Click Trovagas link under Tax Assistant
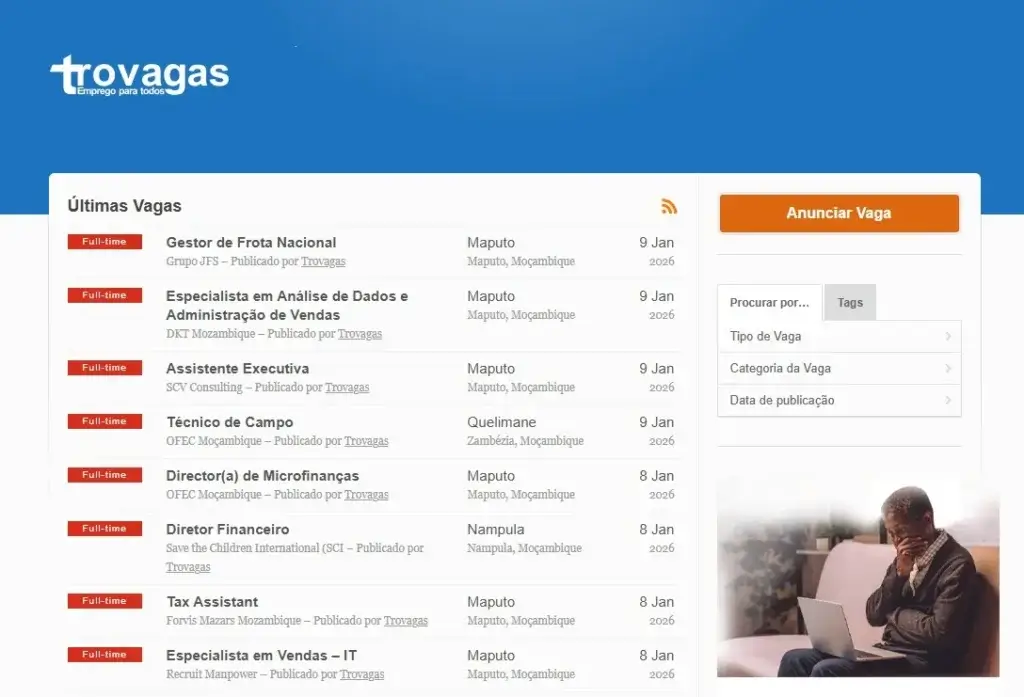This screenshot has height=697, width=1024. (406, 621)
